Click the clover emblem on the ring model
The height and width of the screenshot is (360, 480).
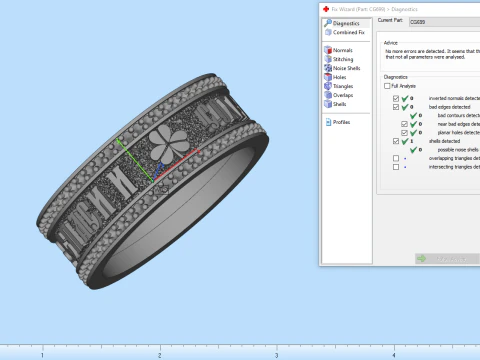pos(168,143)
